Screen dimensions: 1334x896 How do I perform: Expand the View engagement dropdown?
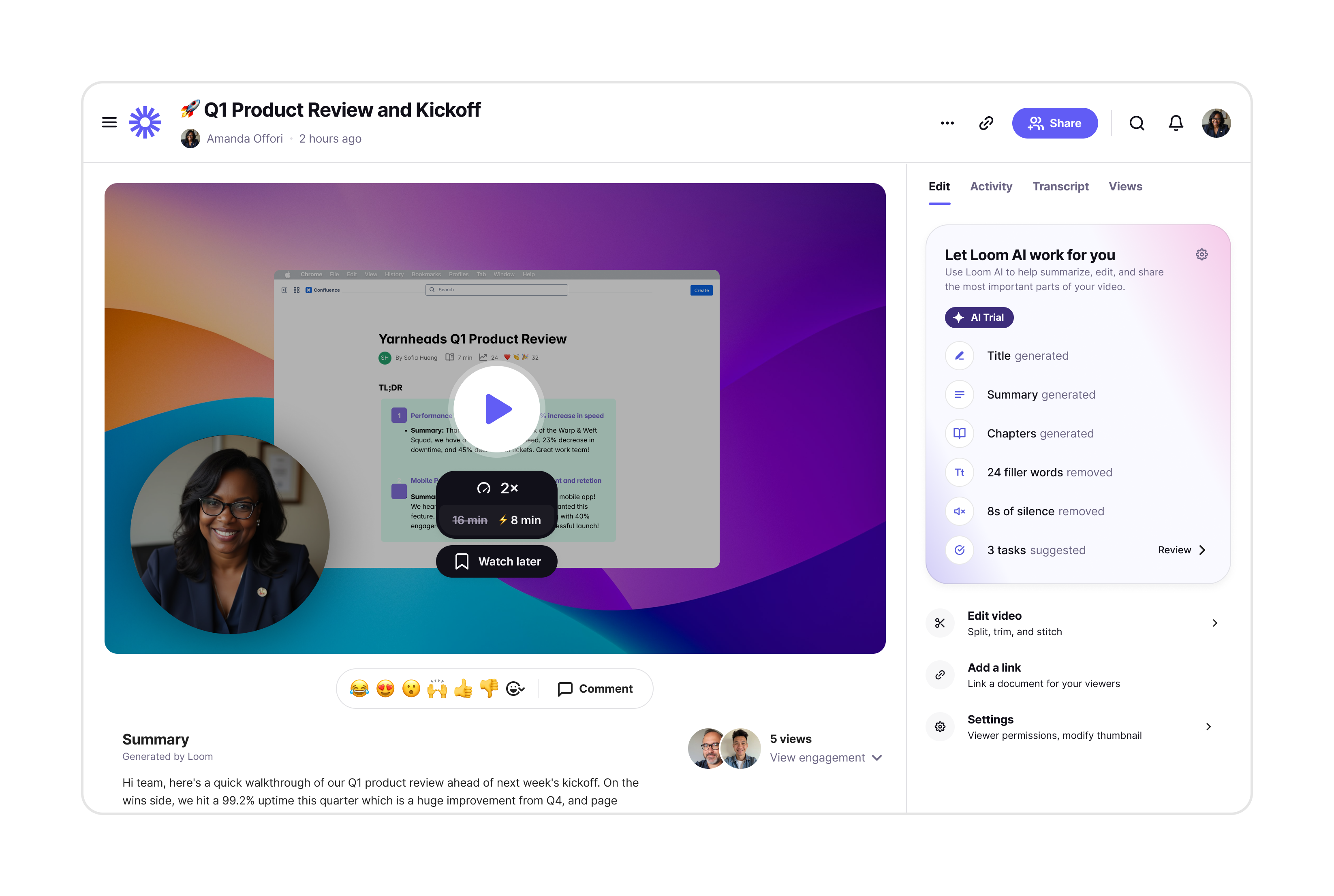coord(826,758)
